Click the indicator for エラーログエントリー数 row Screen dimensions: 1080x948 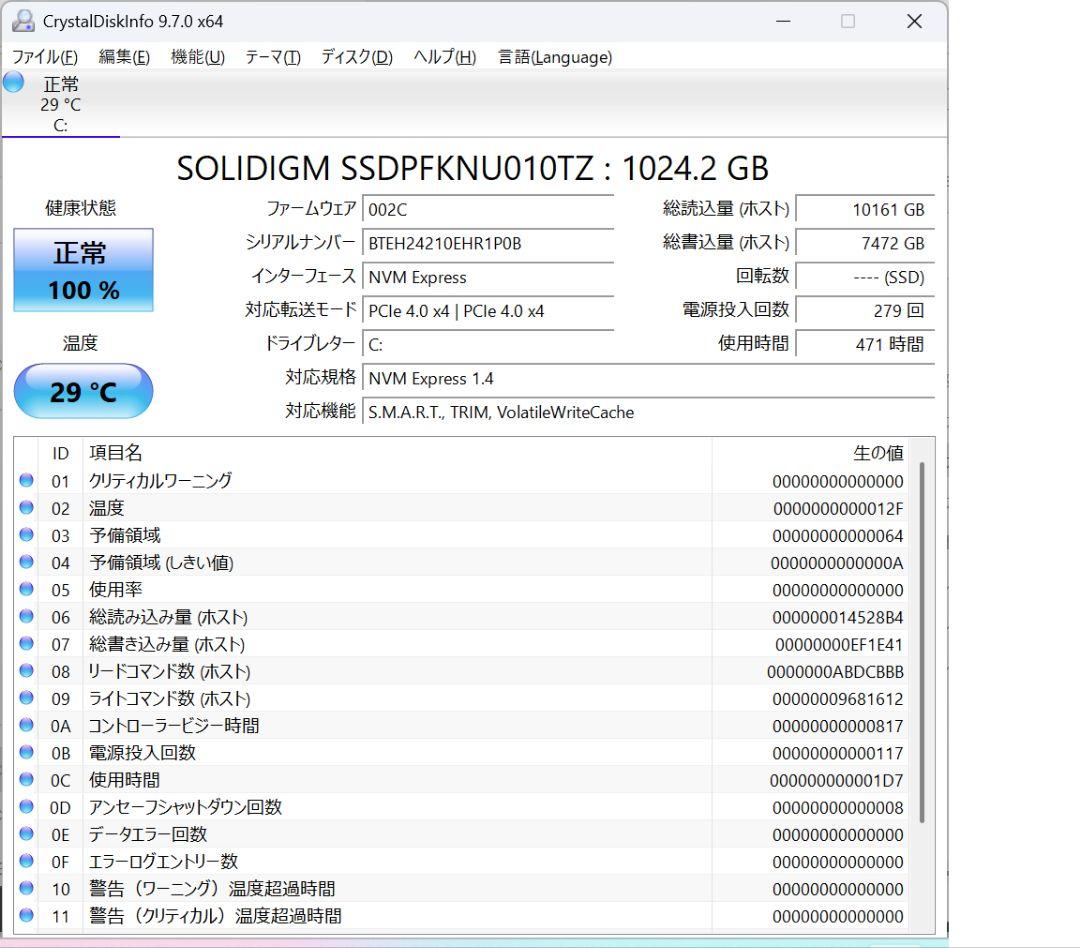(x=25, y=861)
